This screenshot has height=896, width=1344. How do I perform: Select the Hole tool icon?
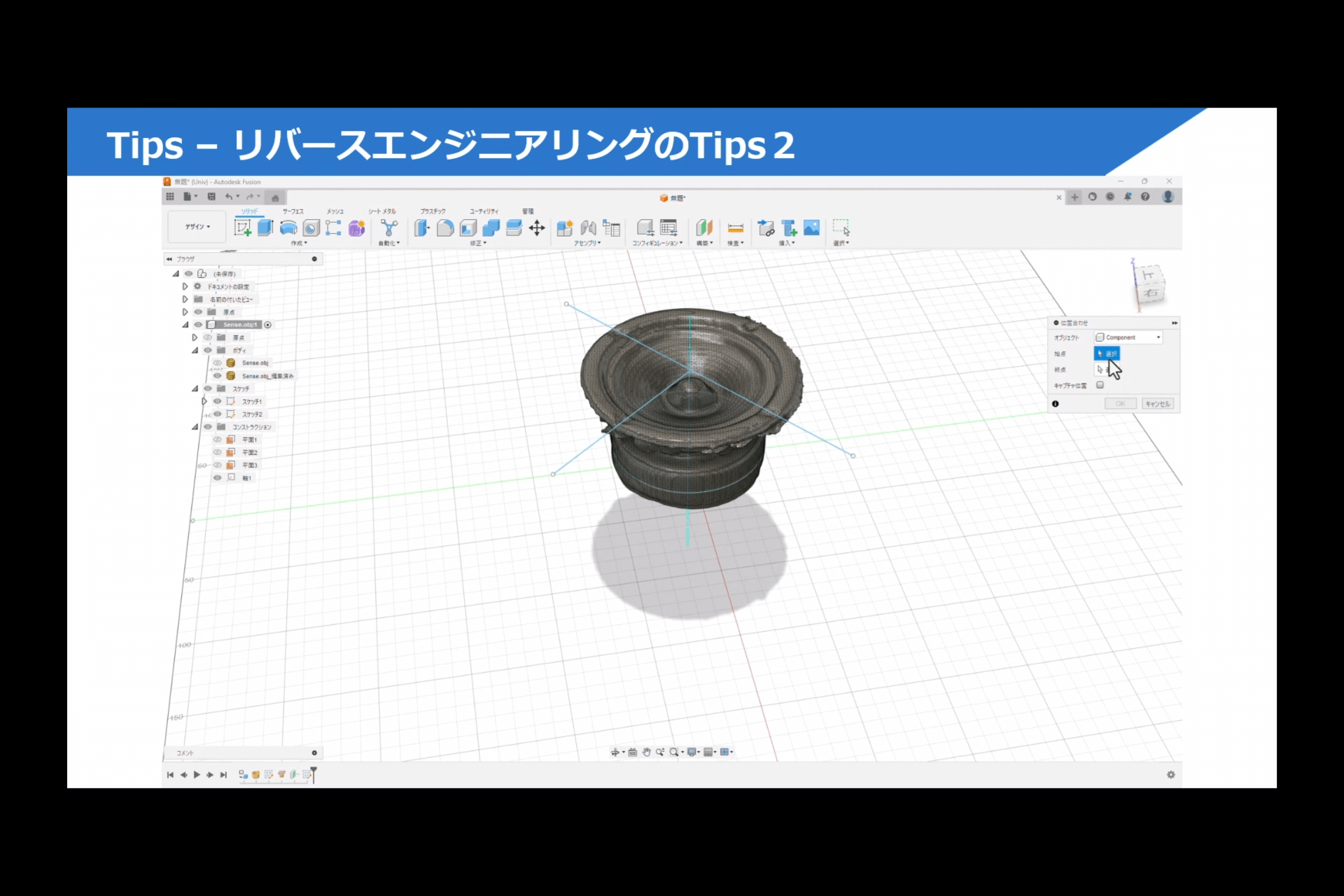[311, 227]
